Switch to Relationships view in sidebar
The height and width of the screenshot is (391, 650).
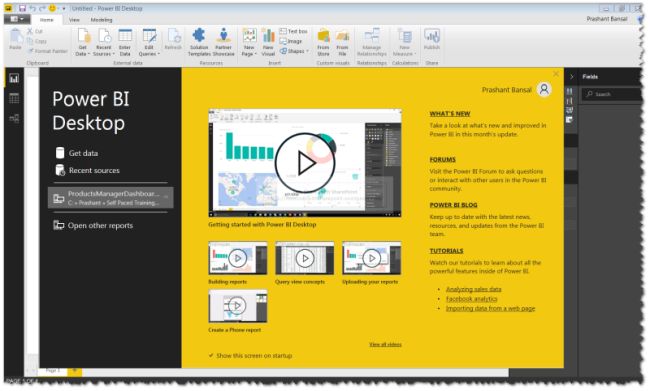14,119
